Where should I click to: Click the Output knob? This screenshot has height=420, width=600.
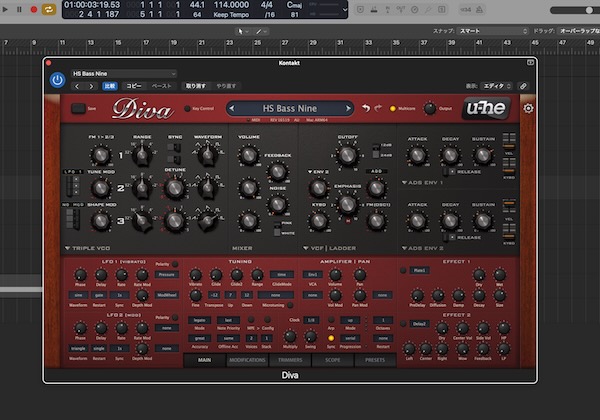coord(430,109)
